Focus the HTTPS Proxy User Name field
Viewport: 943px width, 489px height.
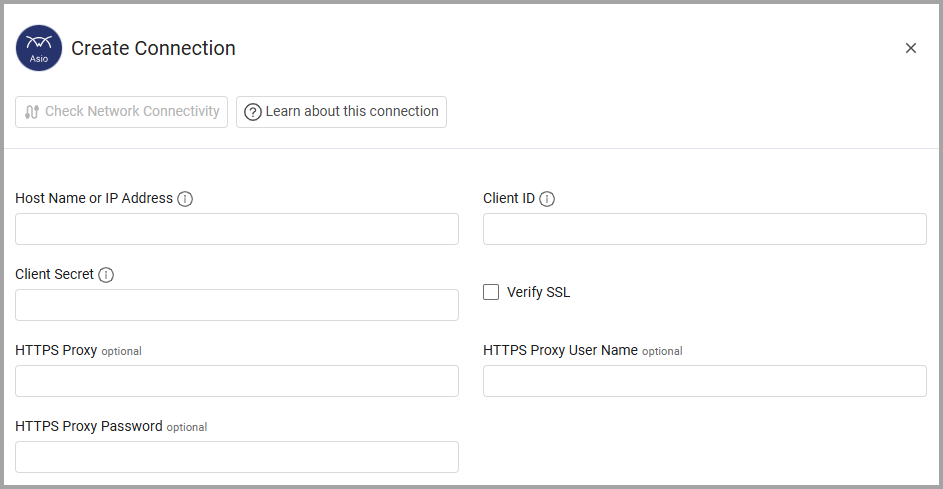(x=704, y=381)
